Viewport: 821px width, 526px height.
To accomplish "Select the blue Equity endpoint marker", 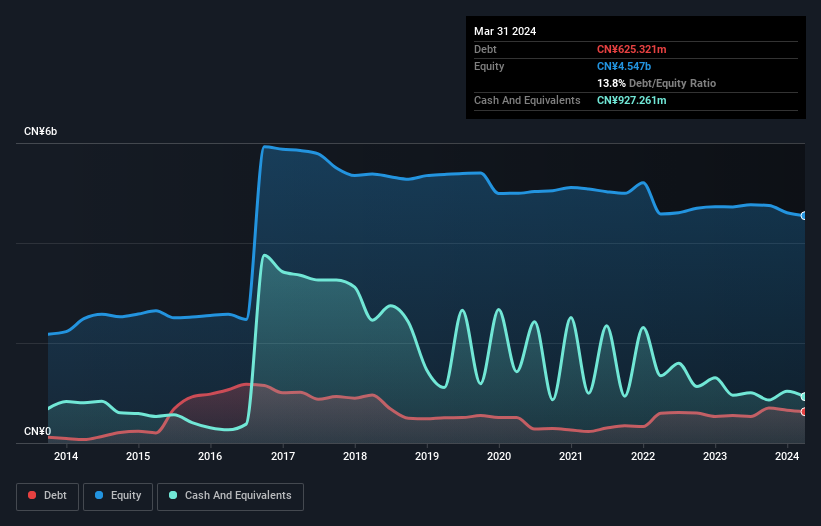I will tap(804, 216).
